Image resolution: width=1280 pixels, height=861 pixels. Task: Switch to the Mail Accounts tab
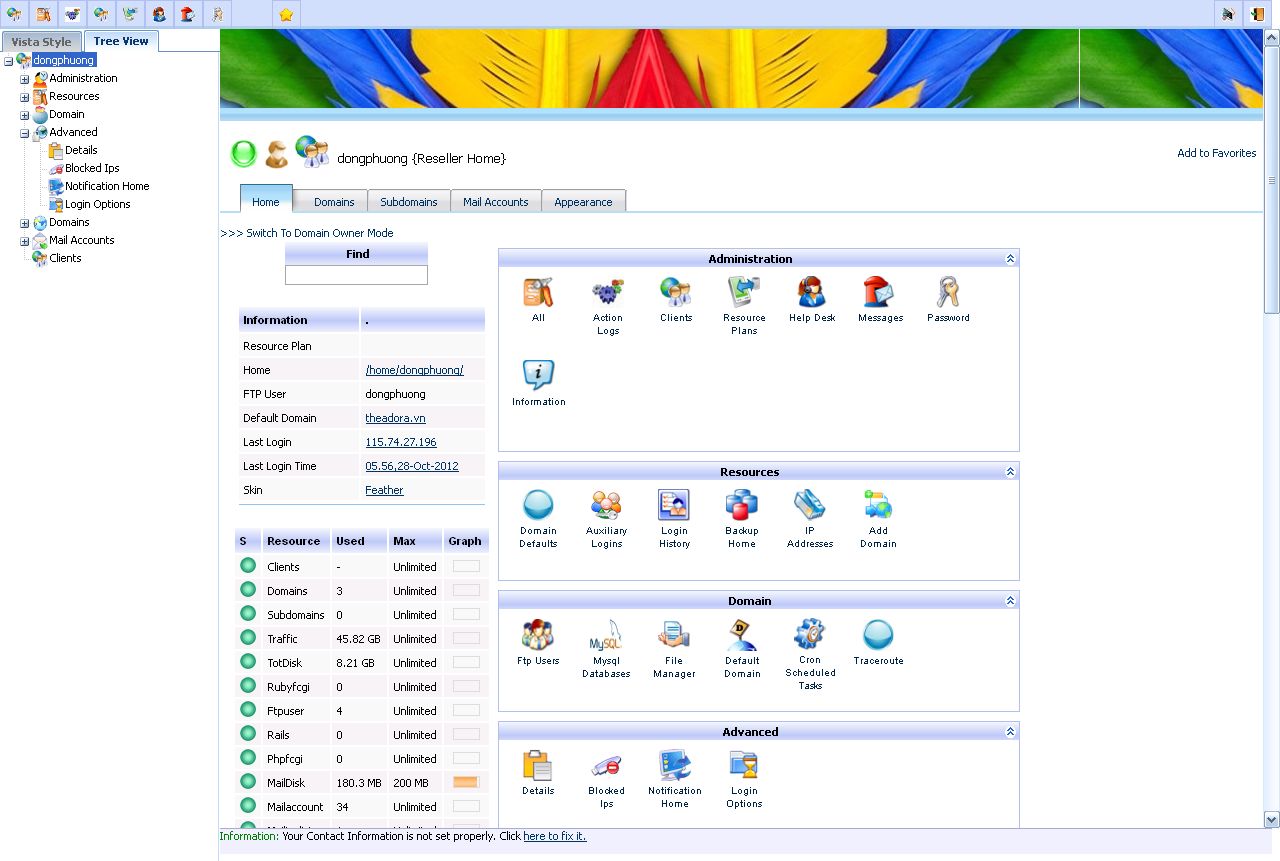(x=495, y=202)
